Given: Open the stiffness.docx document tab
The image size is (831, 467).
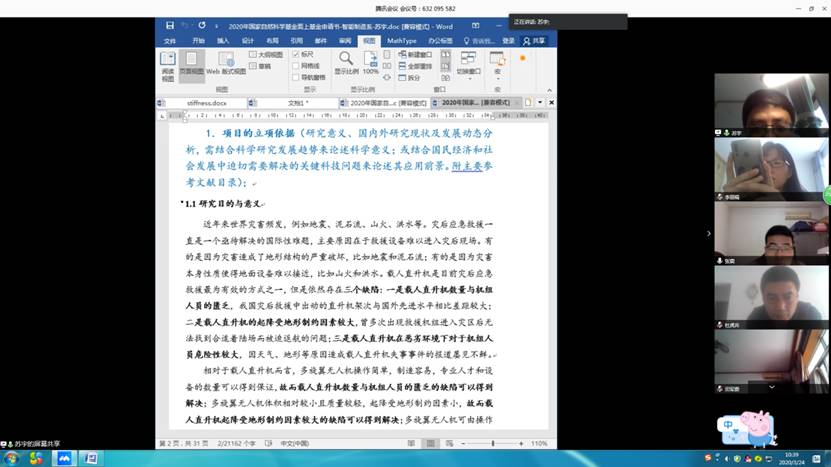Looking at the screenshot, I should point(207,102).
